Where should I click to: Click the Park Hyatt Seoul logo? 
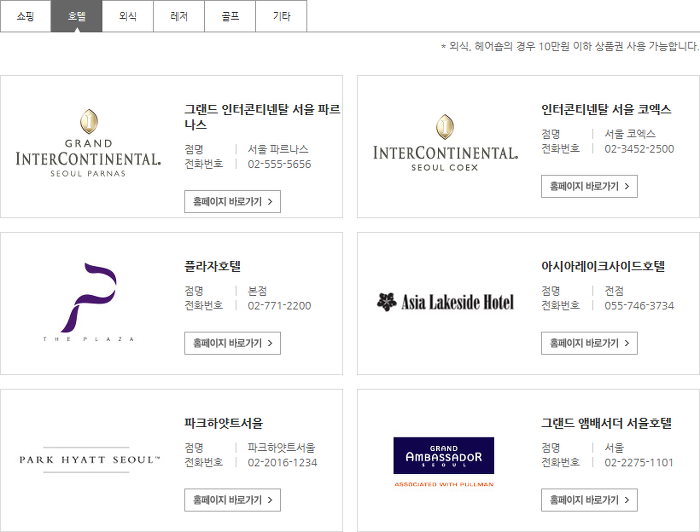pyautogui.click(x=89, y=460)
